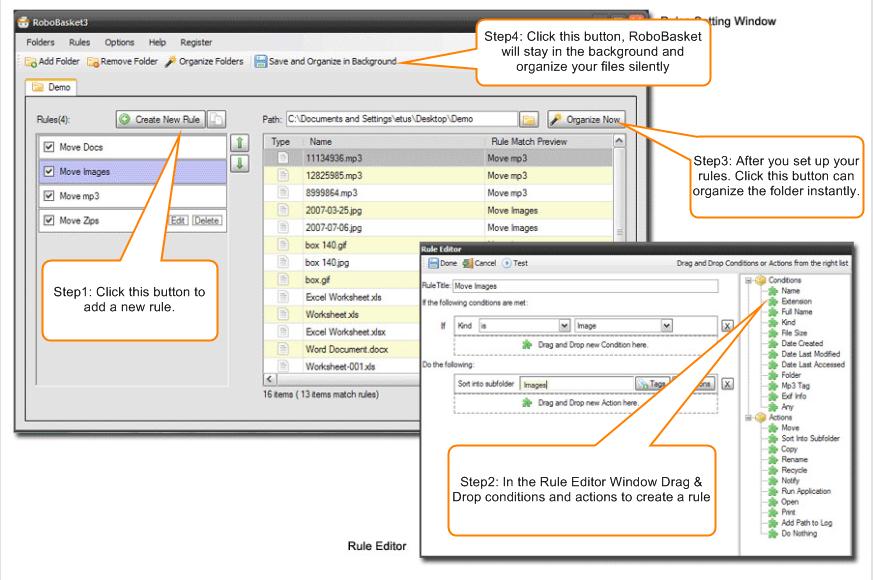Click the copy rule icon beside Create New Rule
The image size is (873, 580).
coord(216,119)
